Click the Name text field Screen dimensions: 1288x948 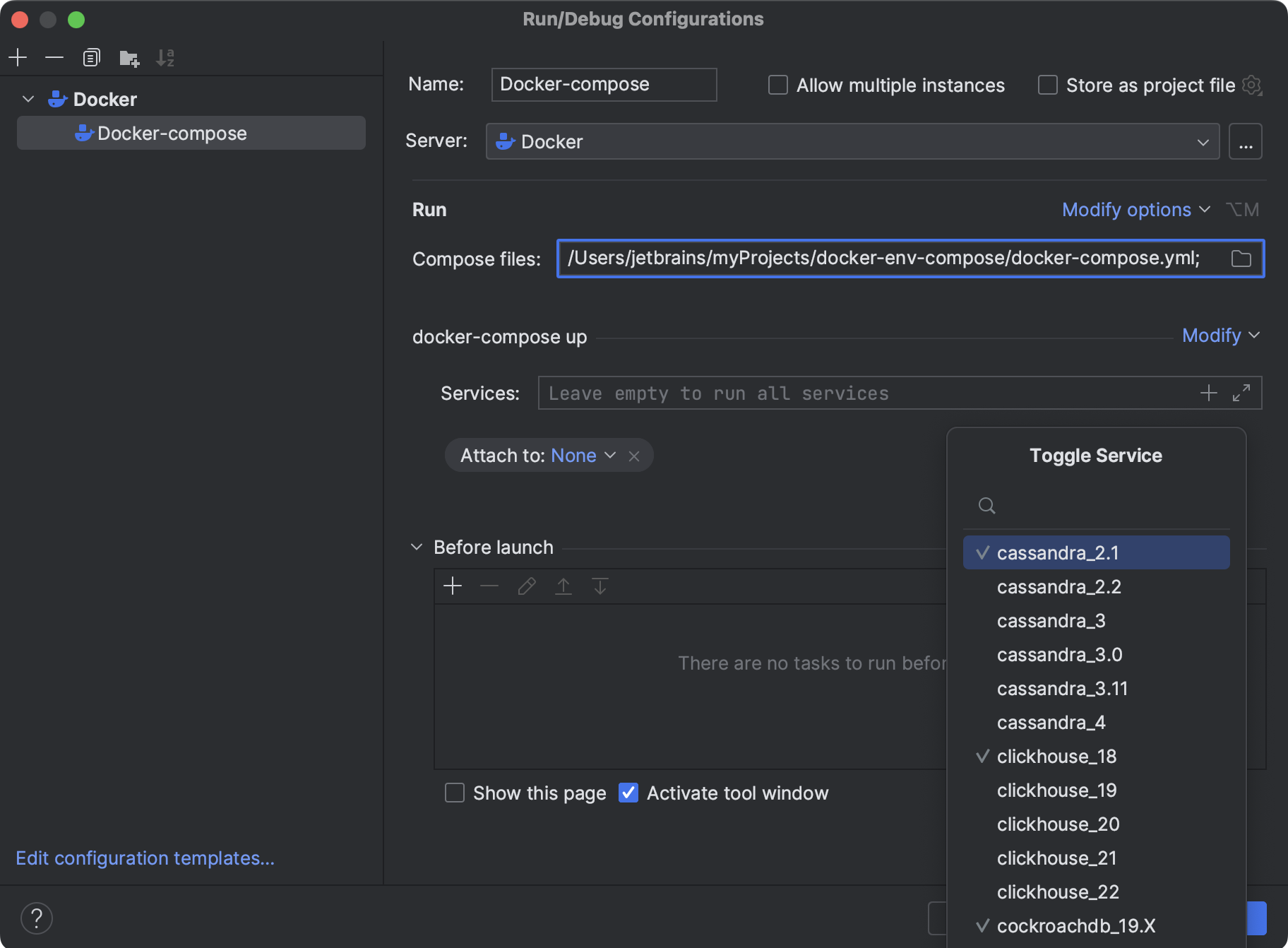point(604,85)
